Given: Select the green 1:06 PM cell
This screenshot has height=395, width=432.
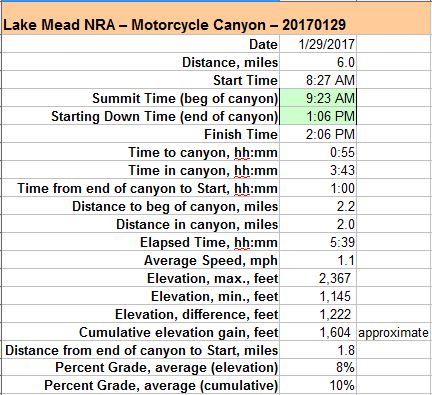Looking at the screenshot, I should click(x=318, y=116).
